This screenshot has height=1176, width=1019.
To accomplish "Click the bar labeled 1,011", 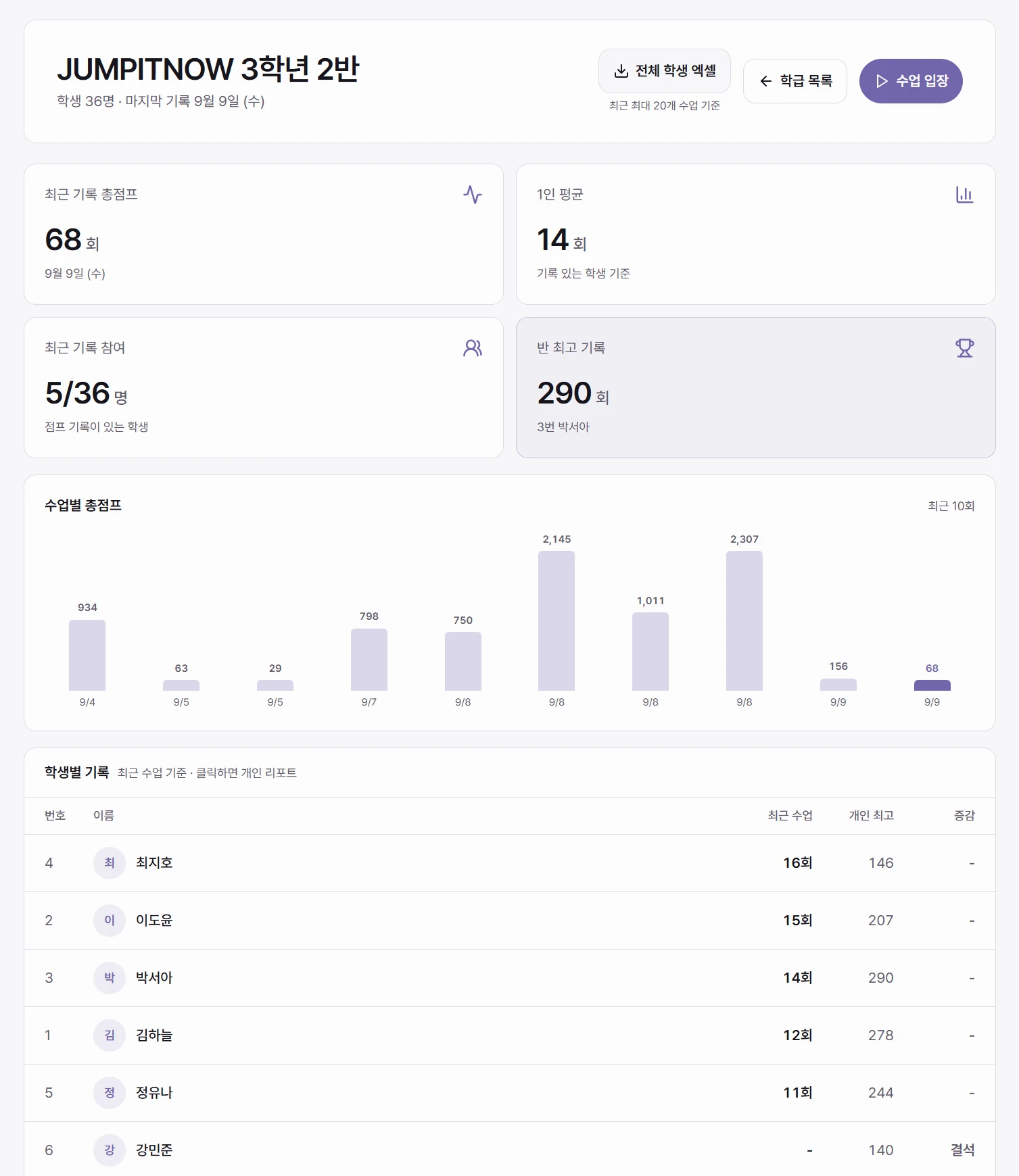I will coord(650,652).
